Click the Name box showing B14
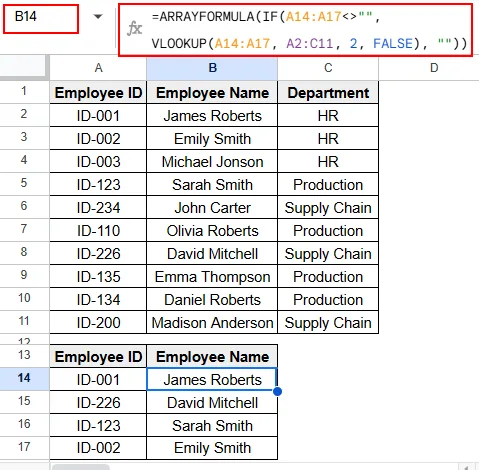479x470 pixels. (41, 19)
